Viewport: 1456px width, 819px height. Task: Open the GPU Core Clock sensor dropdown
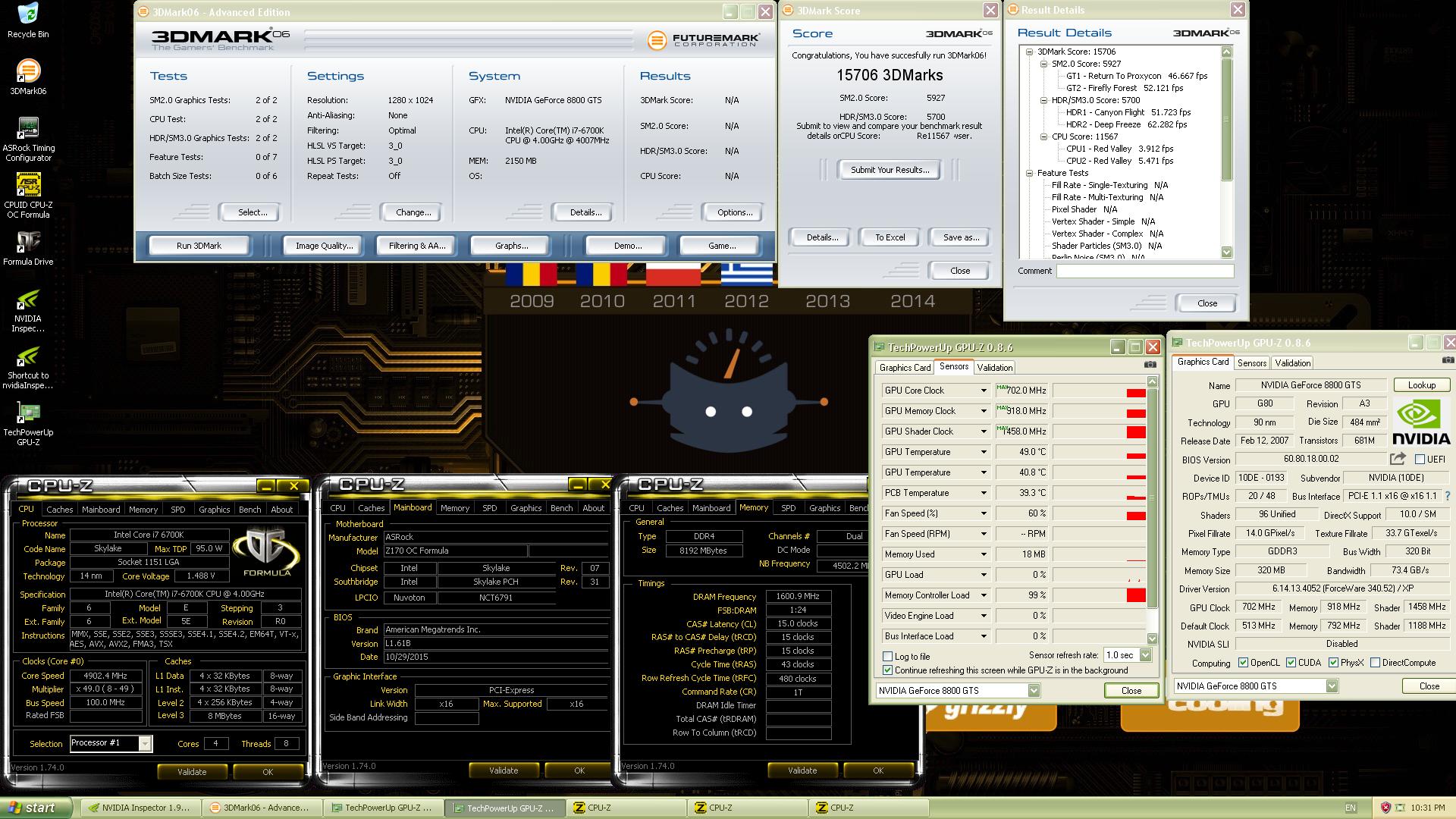[x=984, y=391]
